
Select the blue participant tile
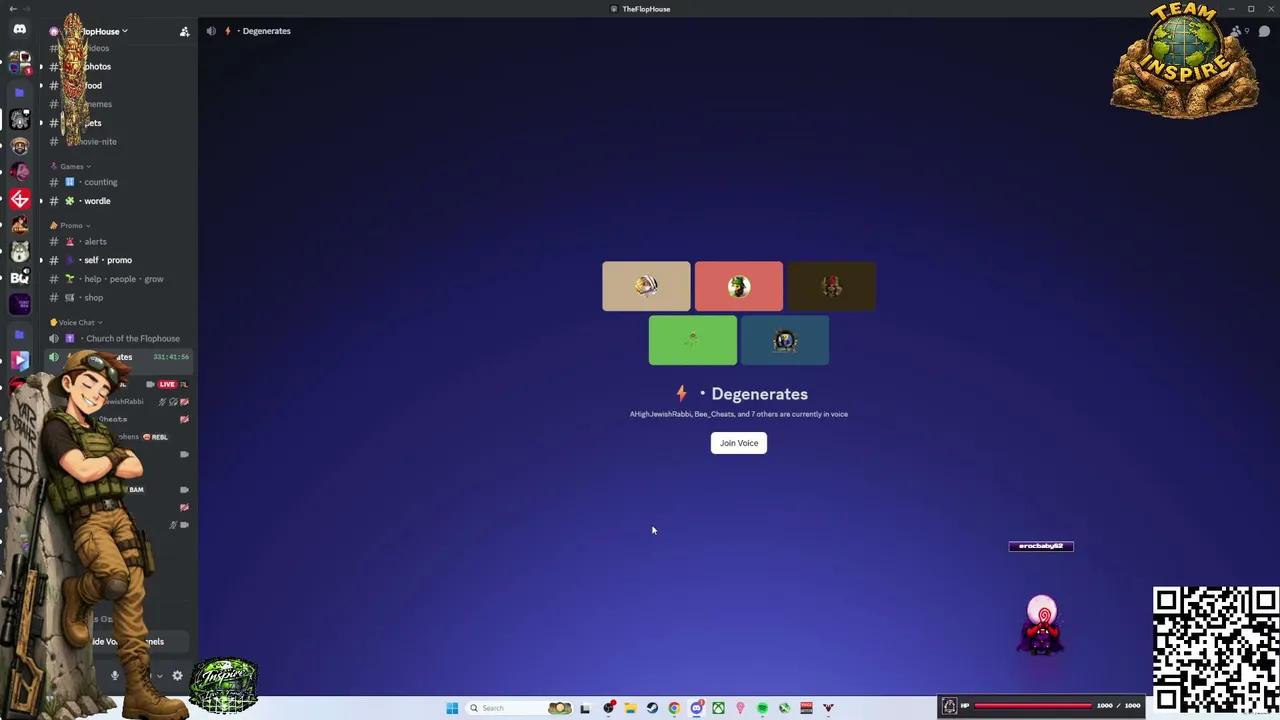tap(785, 340)
